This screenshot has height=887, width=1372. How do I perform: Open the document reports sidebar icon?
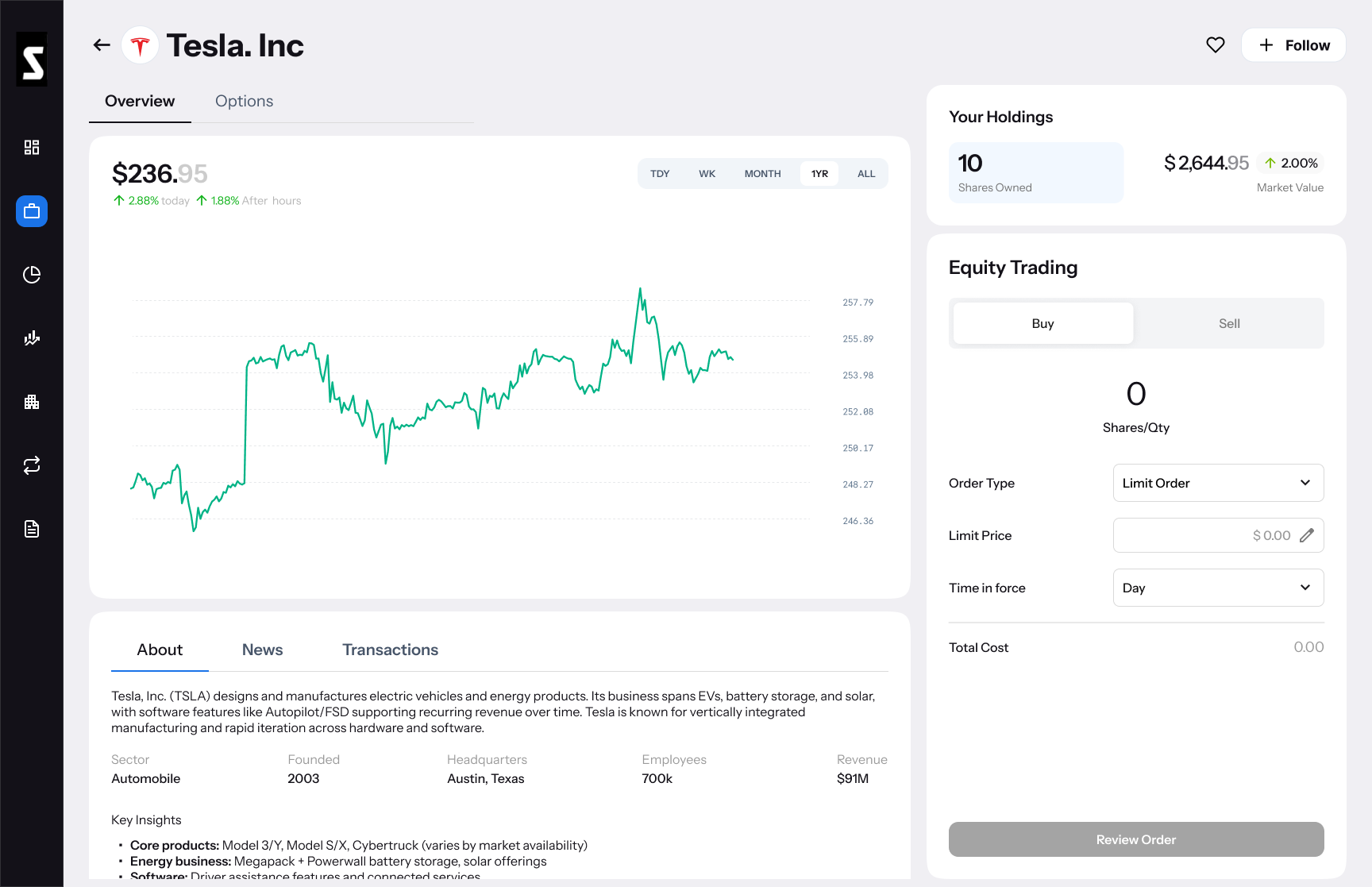click(32, 529)
